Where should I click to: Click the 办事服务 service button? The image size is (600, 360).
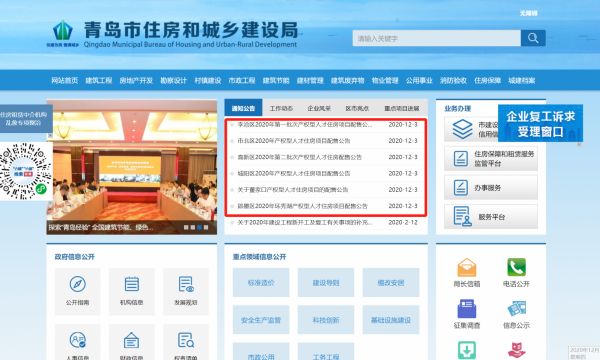[x=491, y=187]
